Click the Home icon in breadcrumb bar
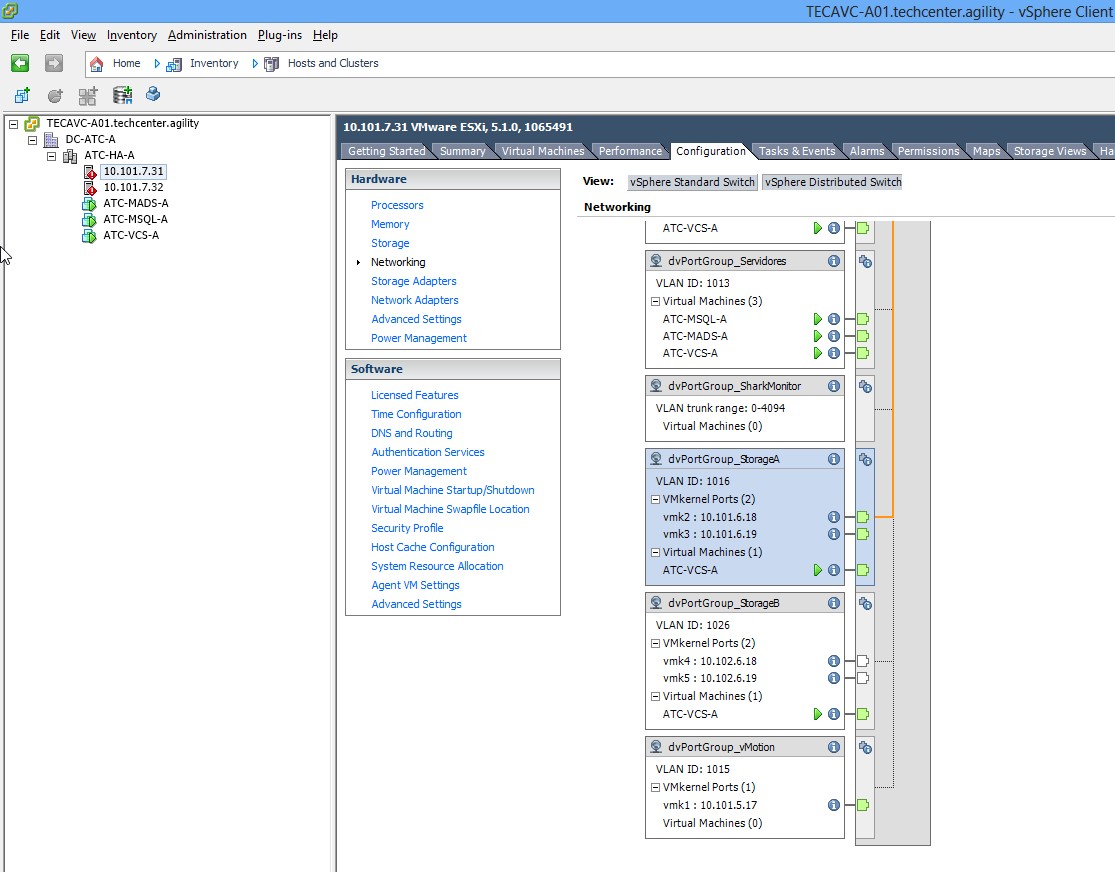The width and height of the screenshot is (1115, 872). coord(97,63)
